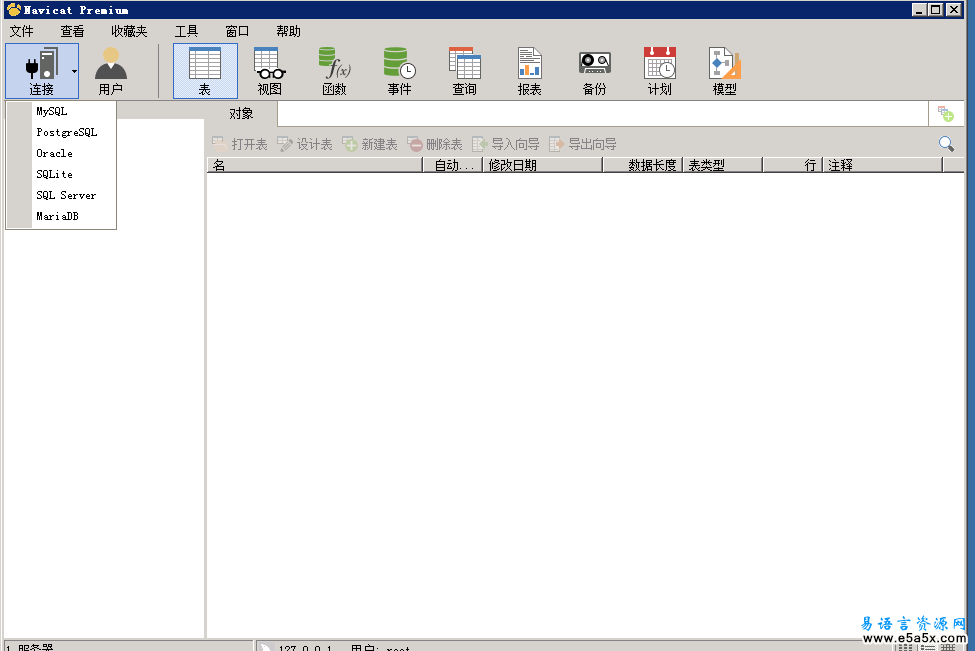Open the 模型 model toolbar icon

pos(724,71)
